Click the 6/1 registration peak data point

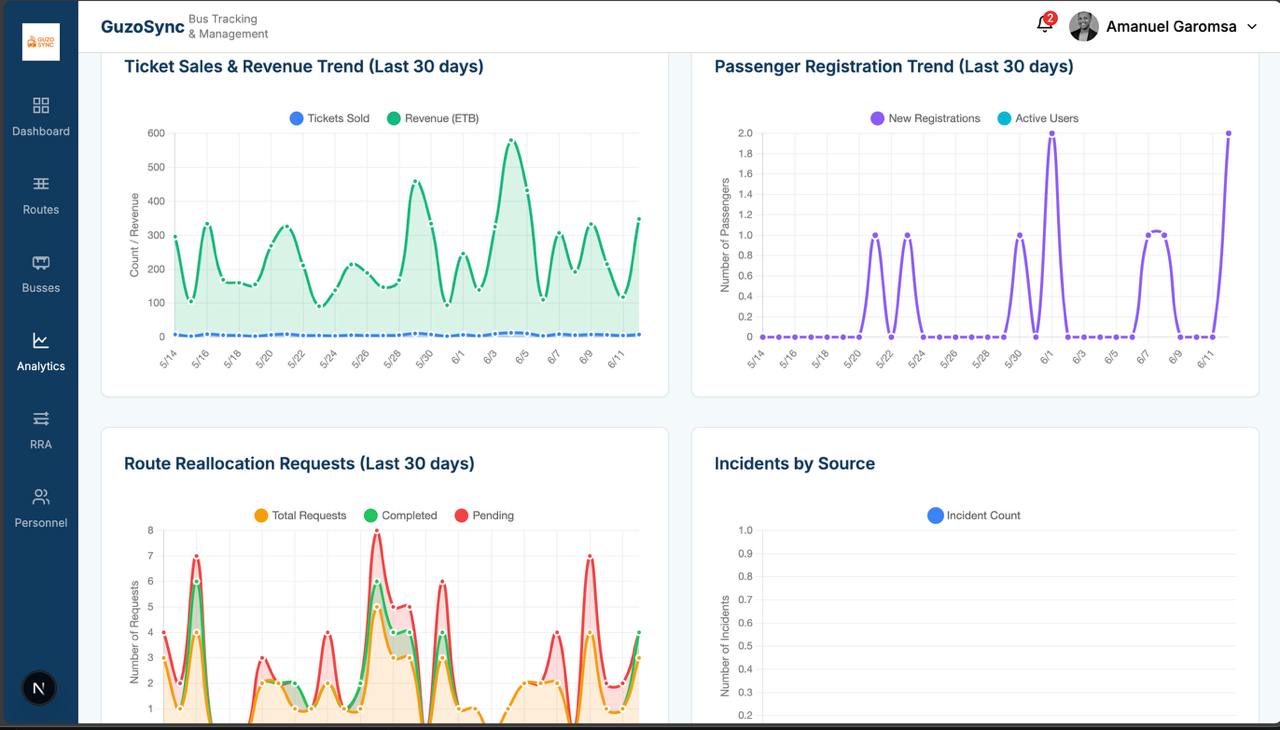[x=1052, y=133]
